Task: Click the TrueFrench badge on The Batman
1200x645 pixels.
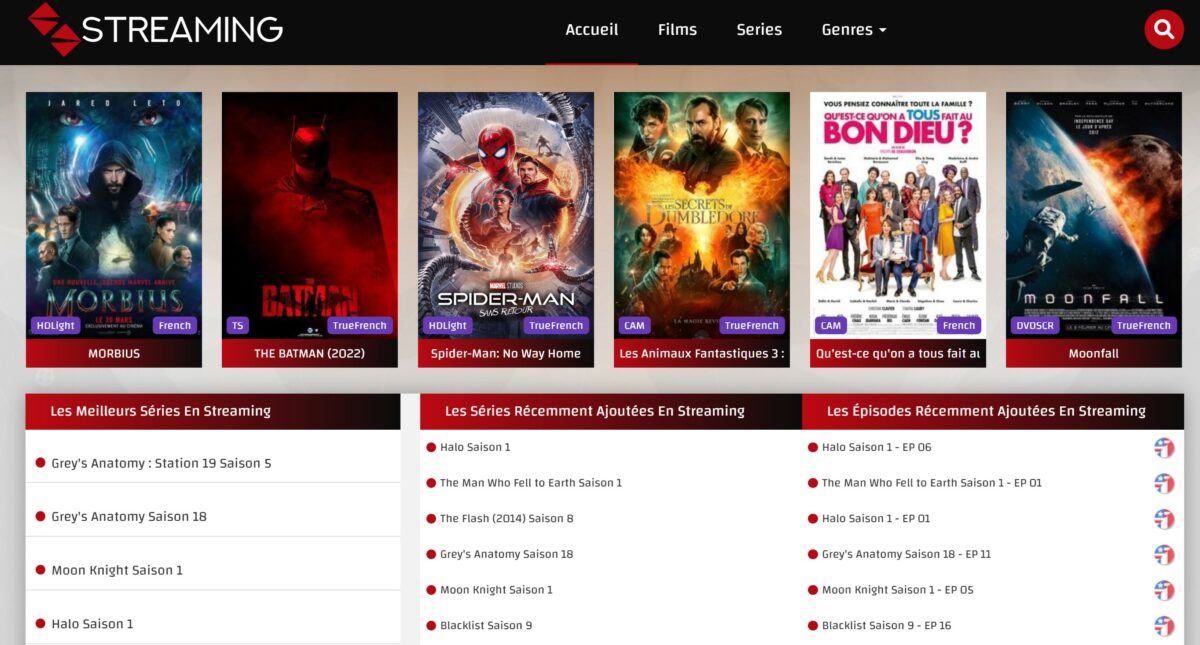Action: pos(360,325)
